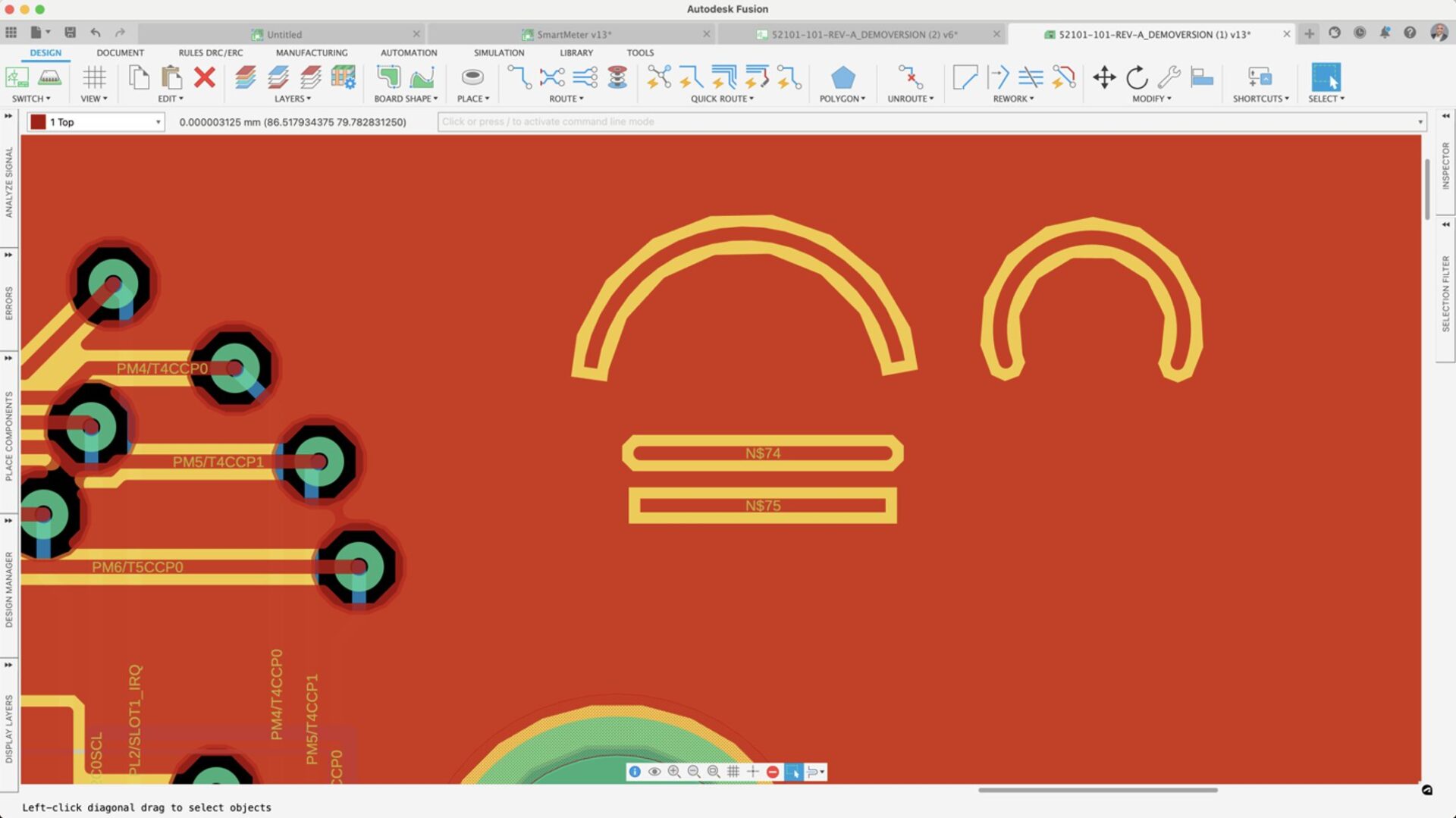Click the horizontal scrollbar thumb below the canvas
Viewport: 1456px width, 818px height.
click(x=1097, y=790)
